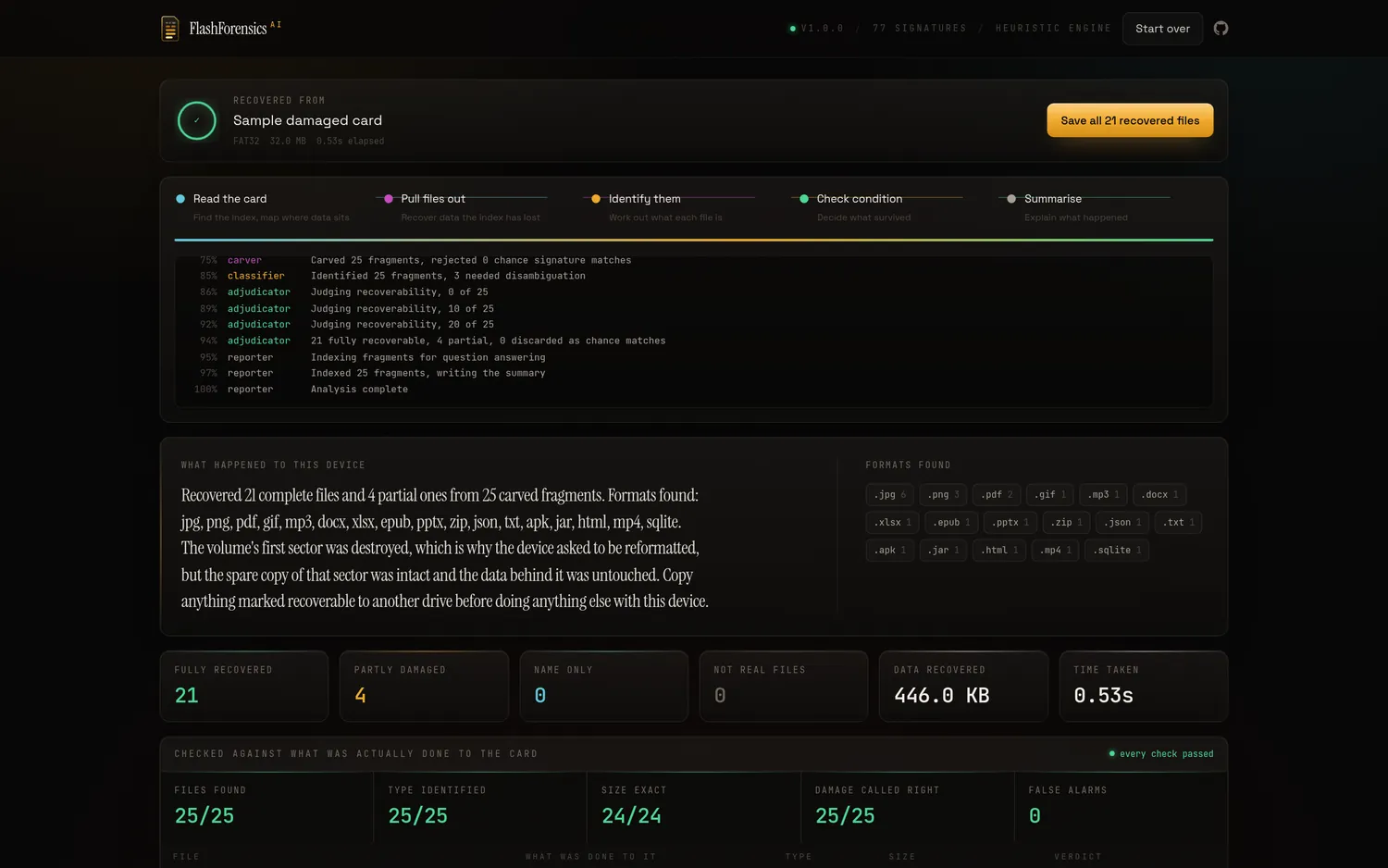This screenshot has height=868, width=1388.
Task: Click the .mp3 format chip
Action: 1103,495
